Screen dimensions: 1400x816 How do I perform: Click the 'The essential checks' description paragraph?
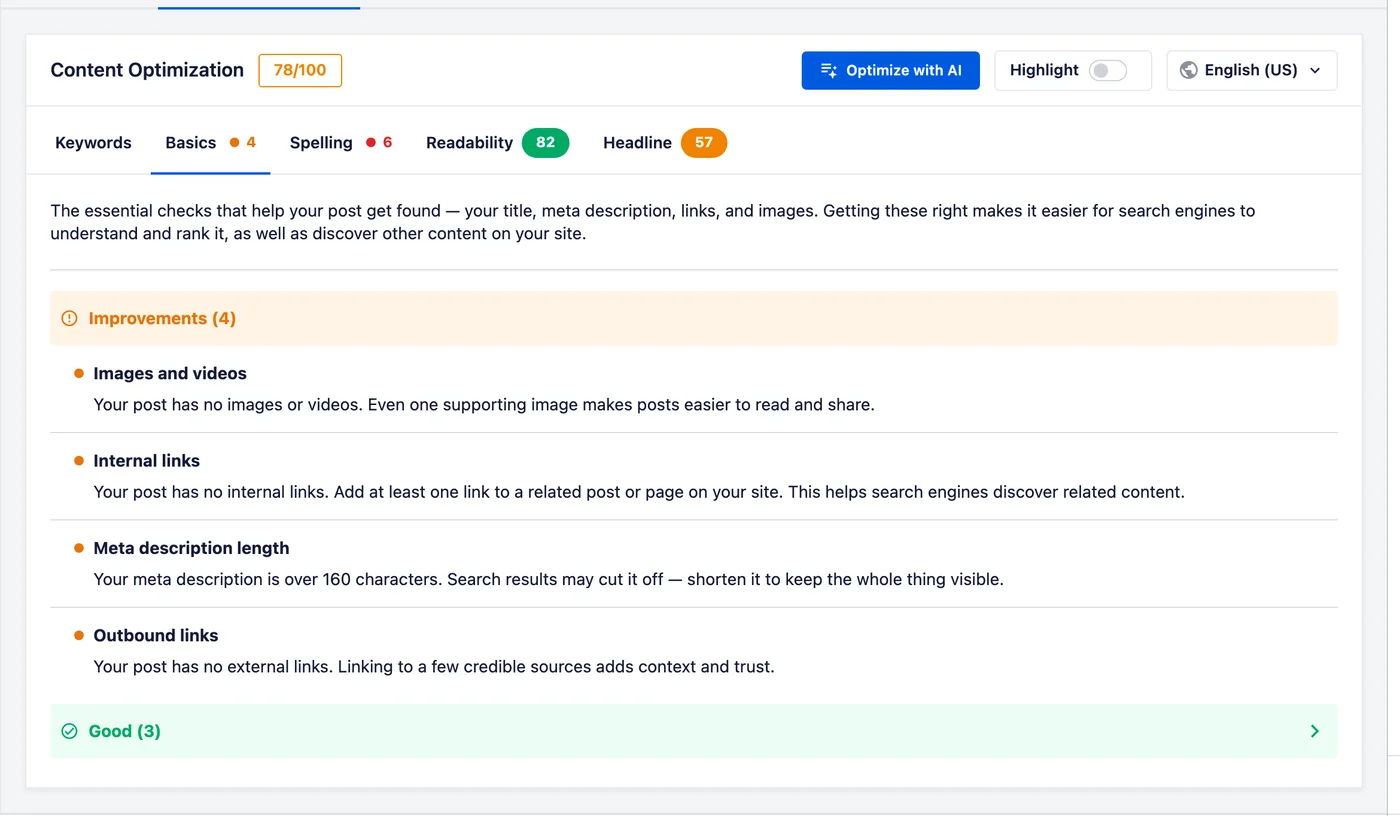[653, 223]
